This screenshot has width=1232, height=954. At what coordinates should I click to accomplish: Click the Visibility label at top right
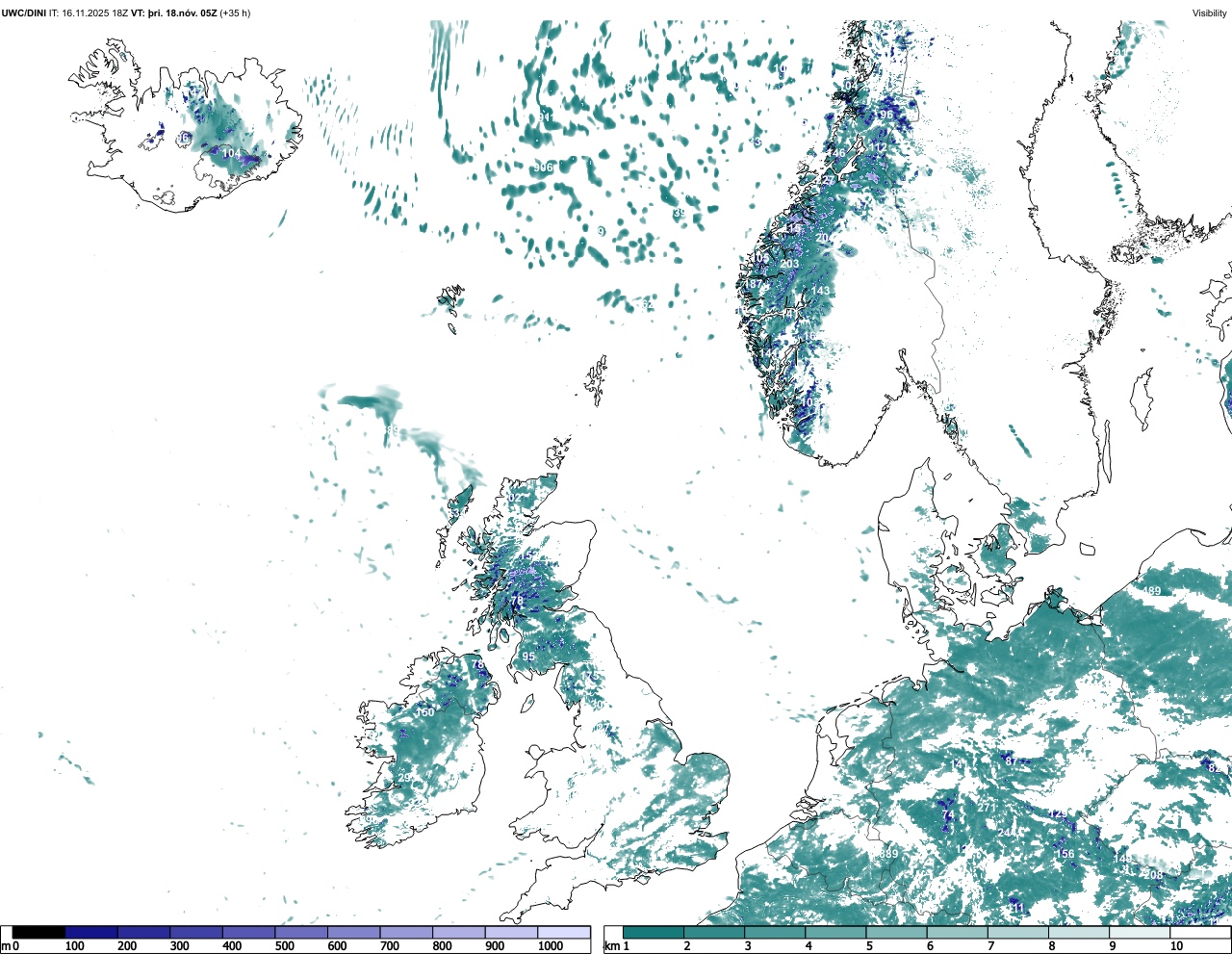[x=1209, y=13]
